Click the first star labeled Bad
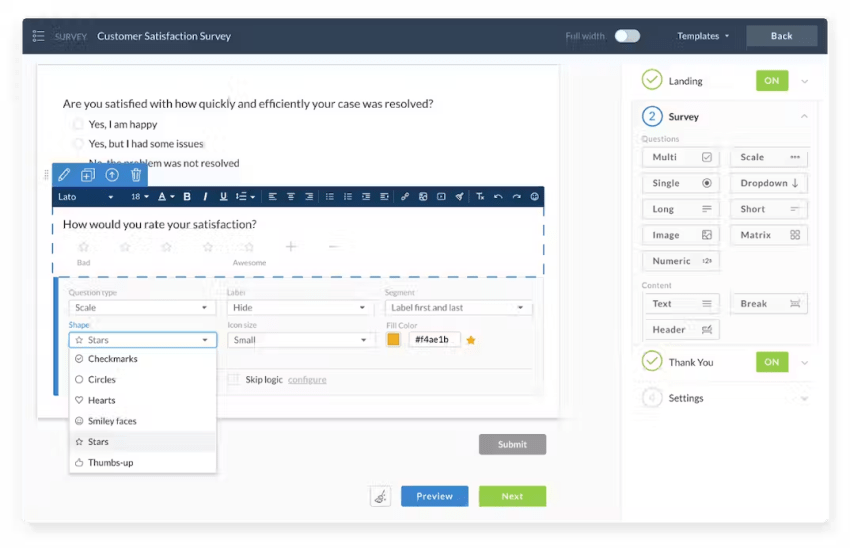This screenshot has width=850, height=548. [x=83, y=247]
